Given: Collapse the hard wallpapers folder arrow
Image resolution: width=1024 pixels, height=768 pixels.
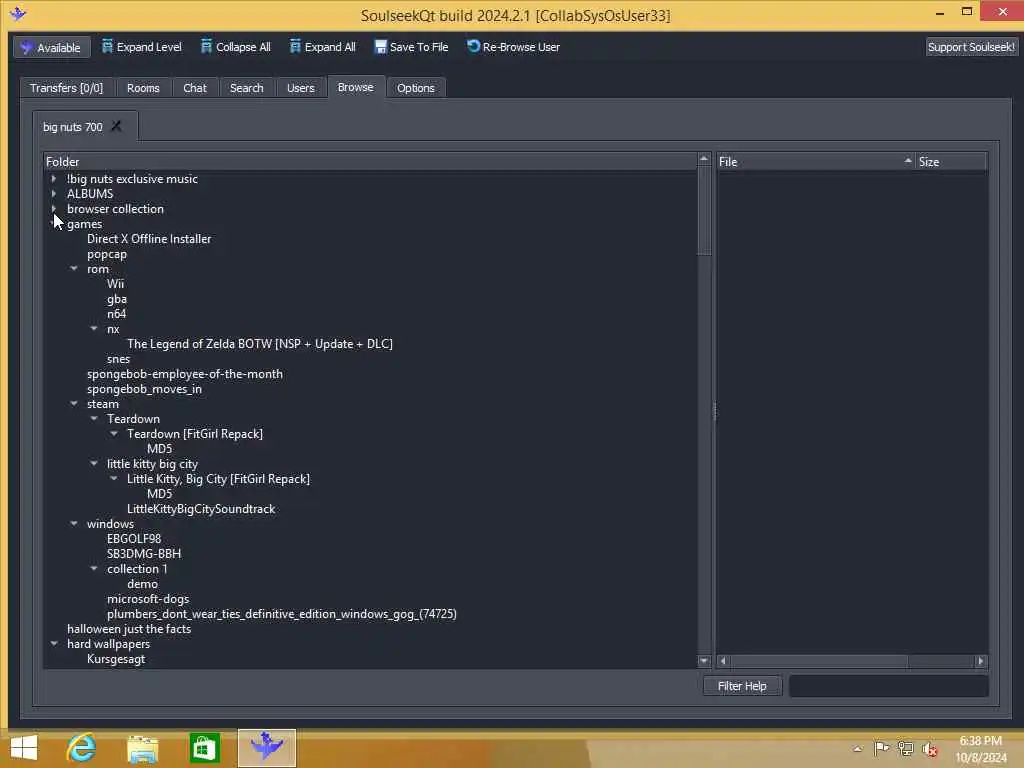Looking at the screenshot, I should pos(54,644).
